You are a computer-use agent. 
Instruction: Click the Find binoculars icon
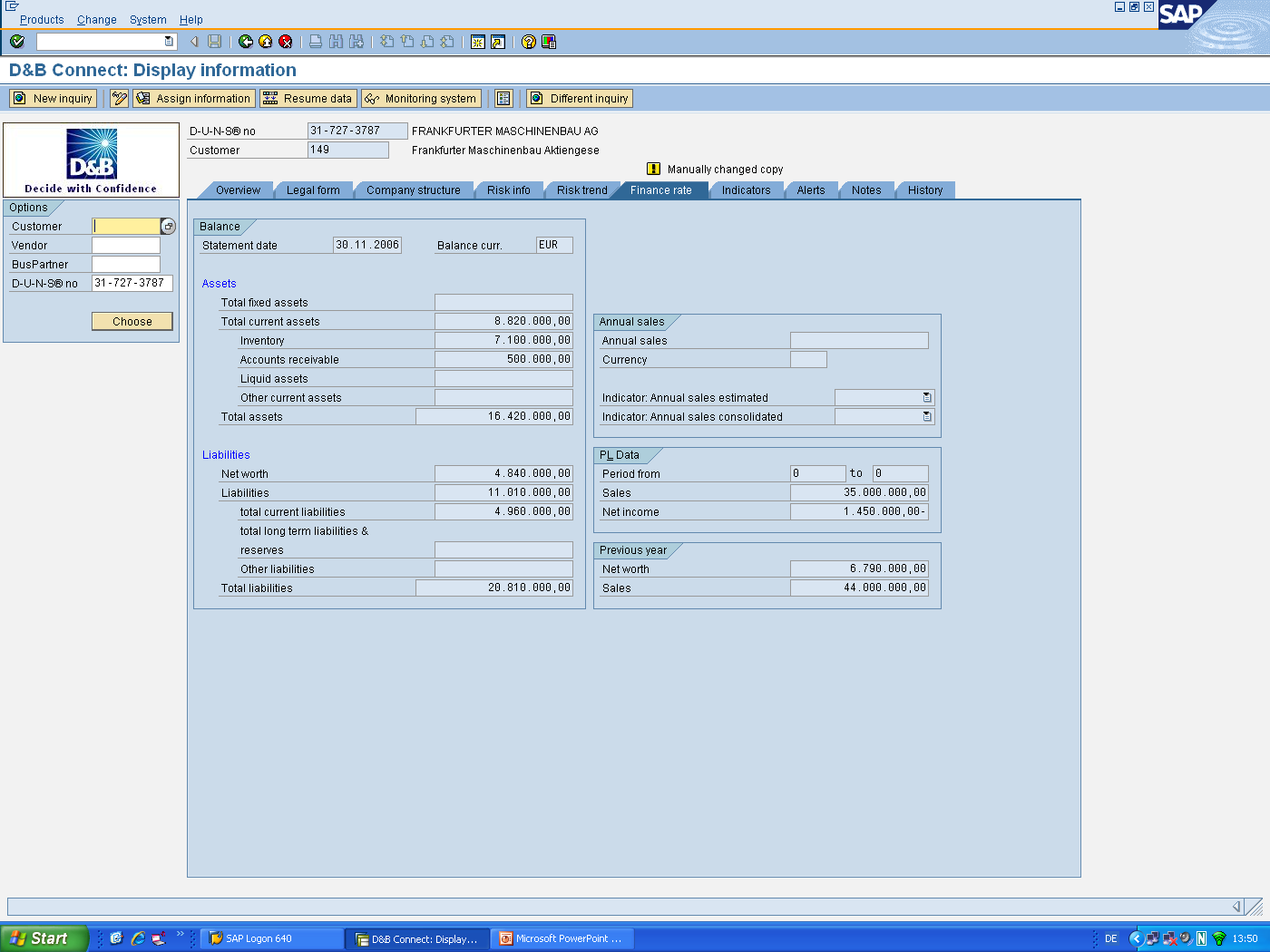click(x=337, y=42)
